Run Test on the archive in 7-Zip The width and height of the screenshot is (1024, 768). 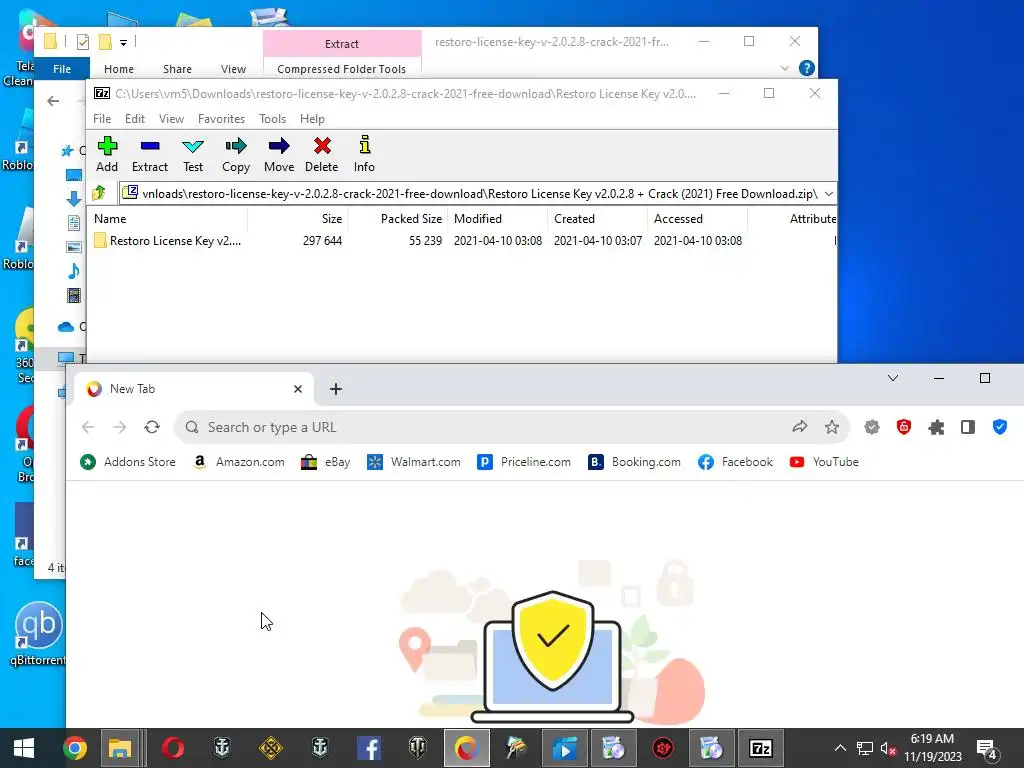coord(193,155)
